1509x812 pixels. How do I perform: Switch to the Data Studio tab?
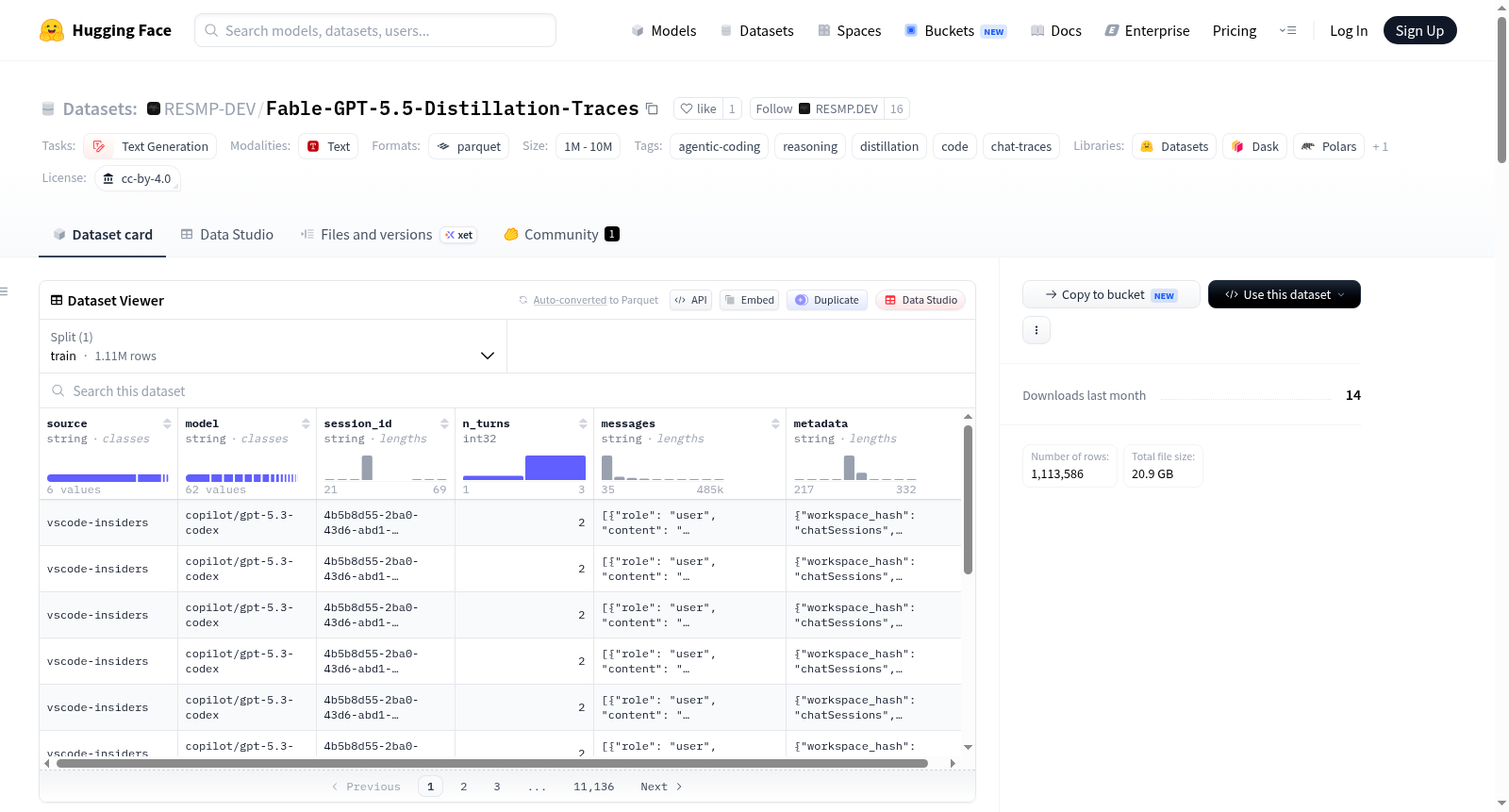pos(227,235)
